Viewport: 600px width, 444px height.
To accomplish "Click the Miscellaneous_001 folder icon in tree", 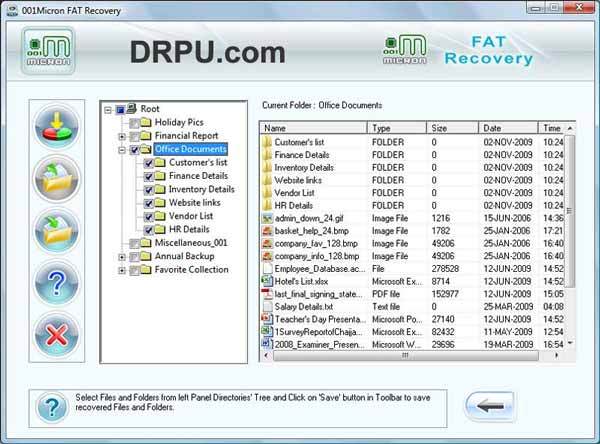I will [146, 243].
